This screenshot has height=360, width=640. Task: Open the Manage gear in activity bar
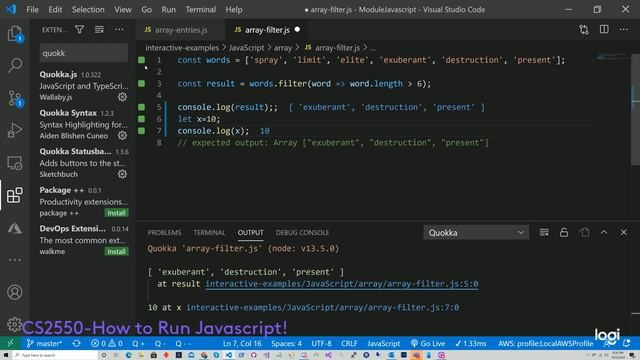coord(14,324)
